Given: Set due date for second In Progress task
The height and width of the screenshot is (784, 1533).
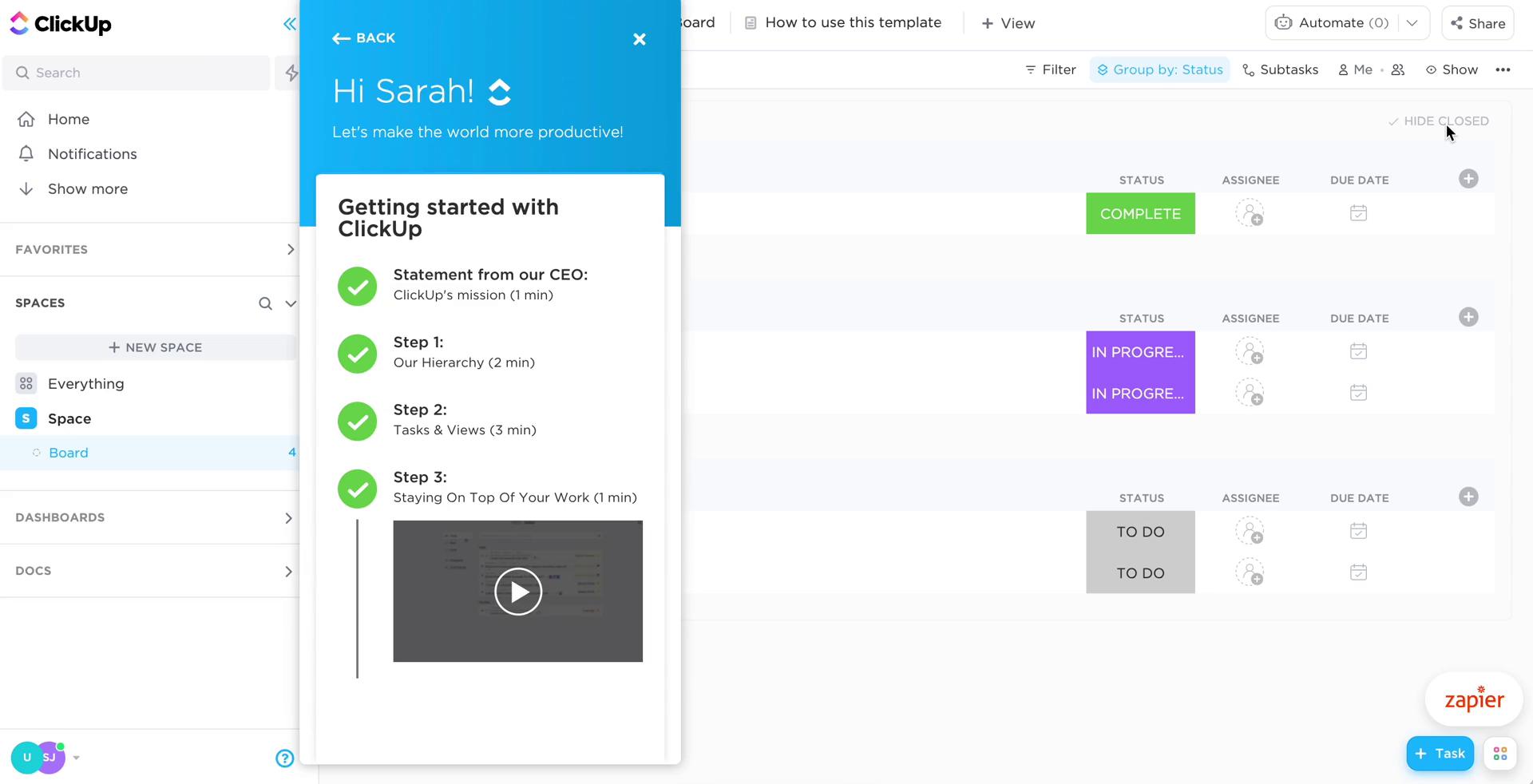Looking at the screenshot, I should click(x=1358, y=393).
